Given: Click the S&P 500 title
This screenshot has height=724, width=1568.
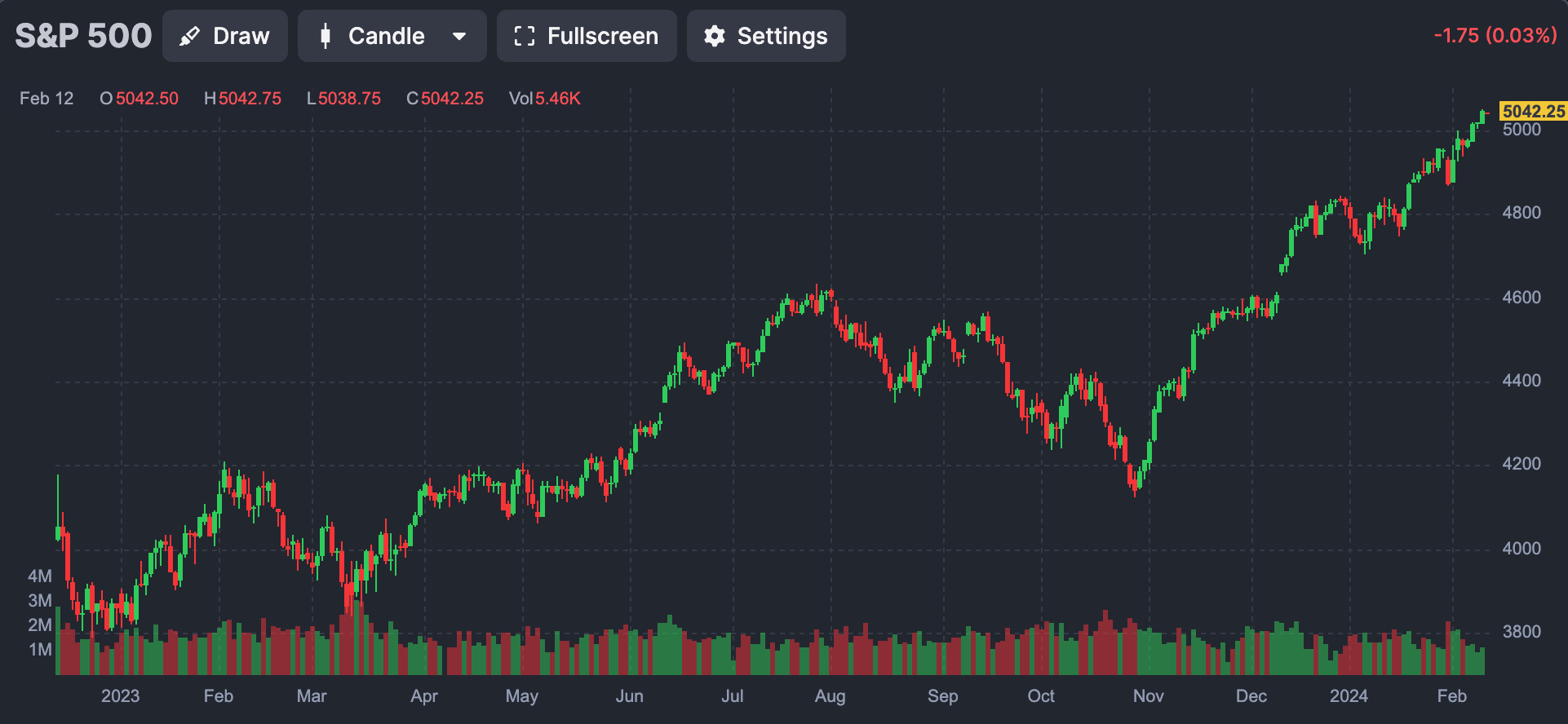Looking at the screenshot, I should click(x=83, y=36).
